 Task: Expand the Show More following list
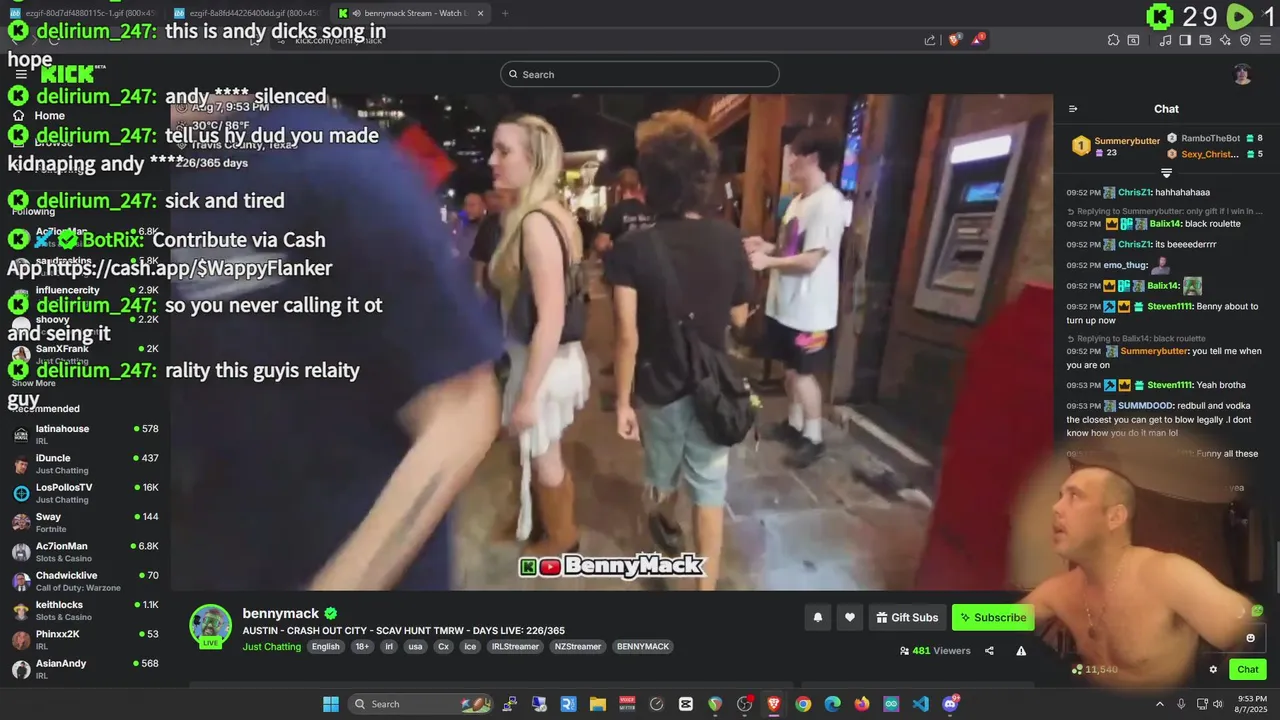coord(34,383)
